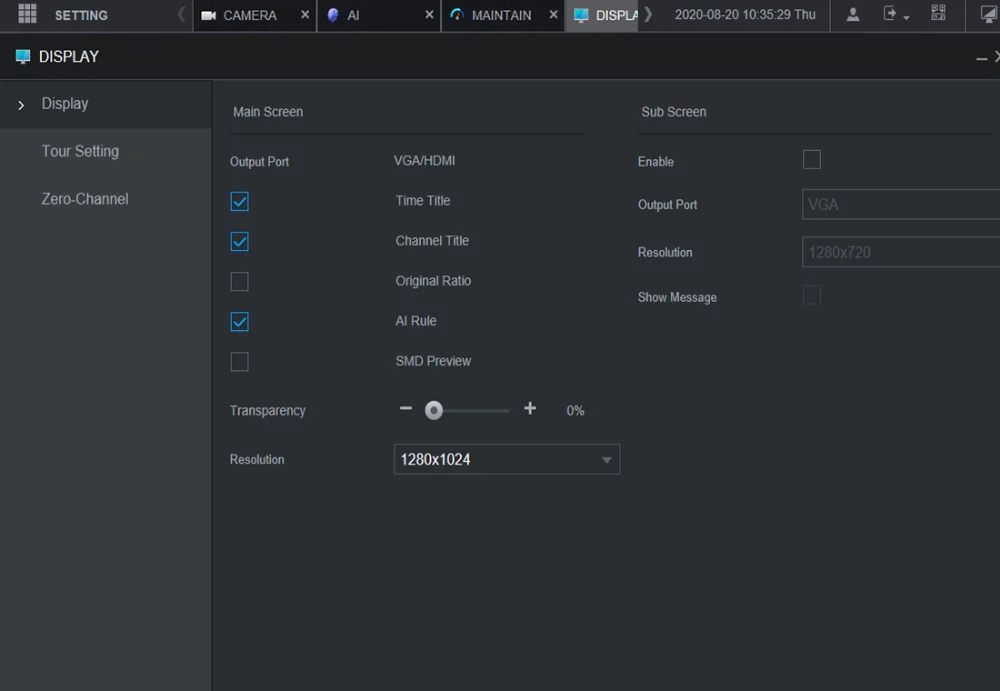Uncheck the Time Title checkbox
The image size is (1000, 691).
[x=239, y=202]
